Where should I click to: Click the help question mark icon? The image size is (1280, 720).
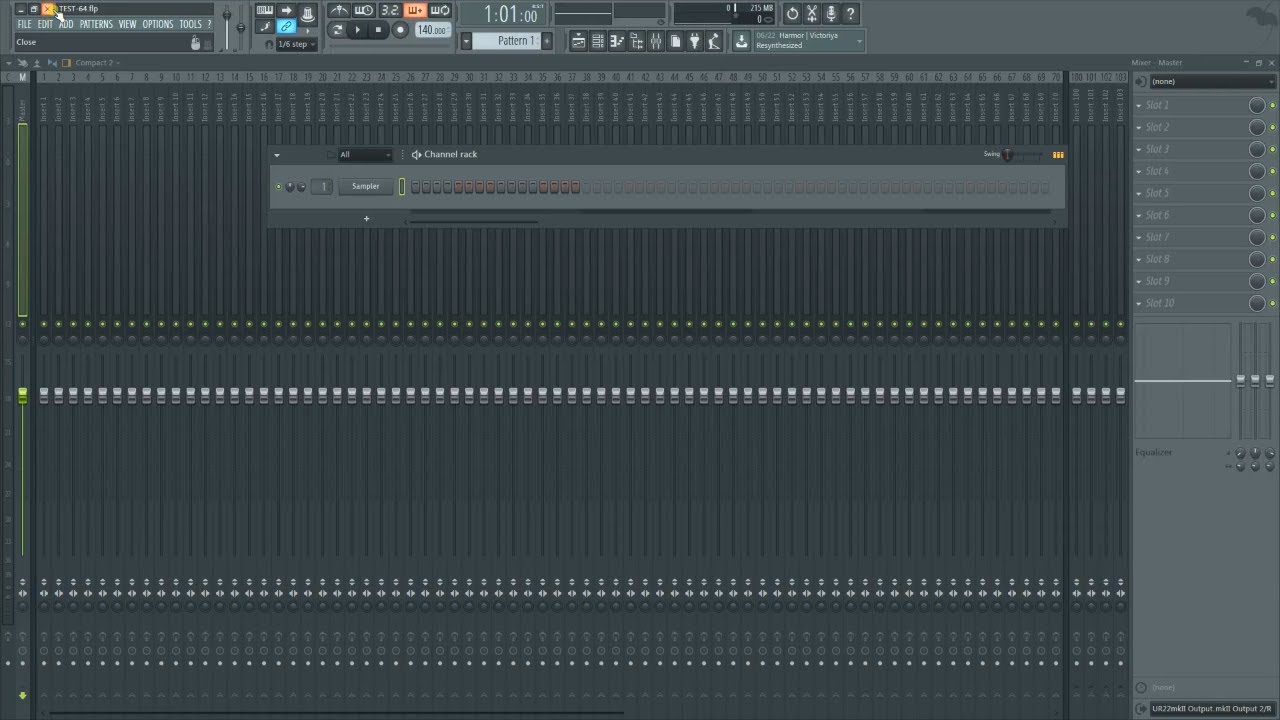850,13
